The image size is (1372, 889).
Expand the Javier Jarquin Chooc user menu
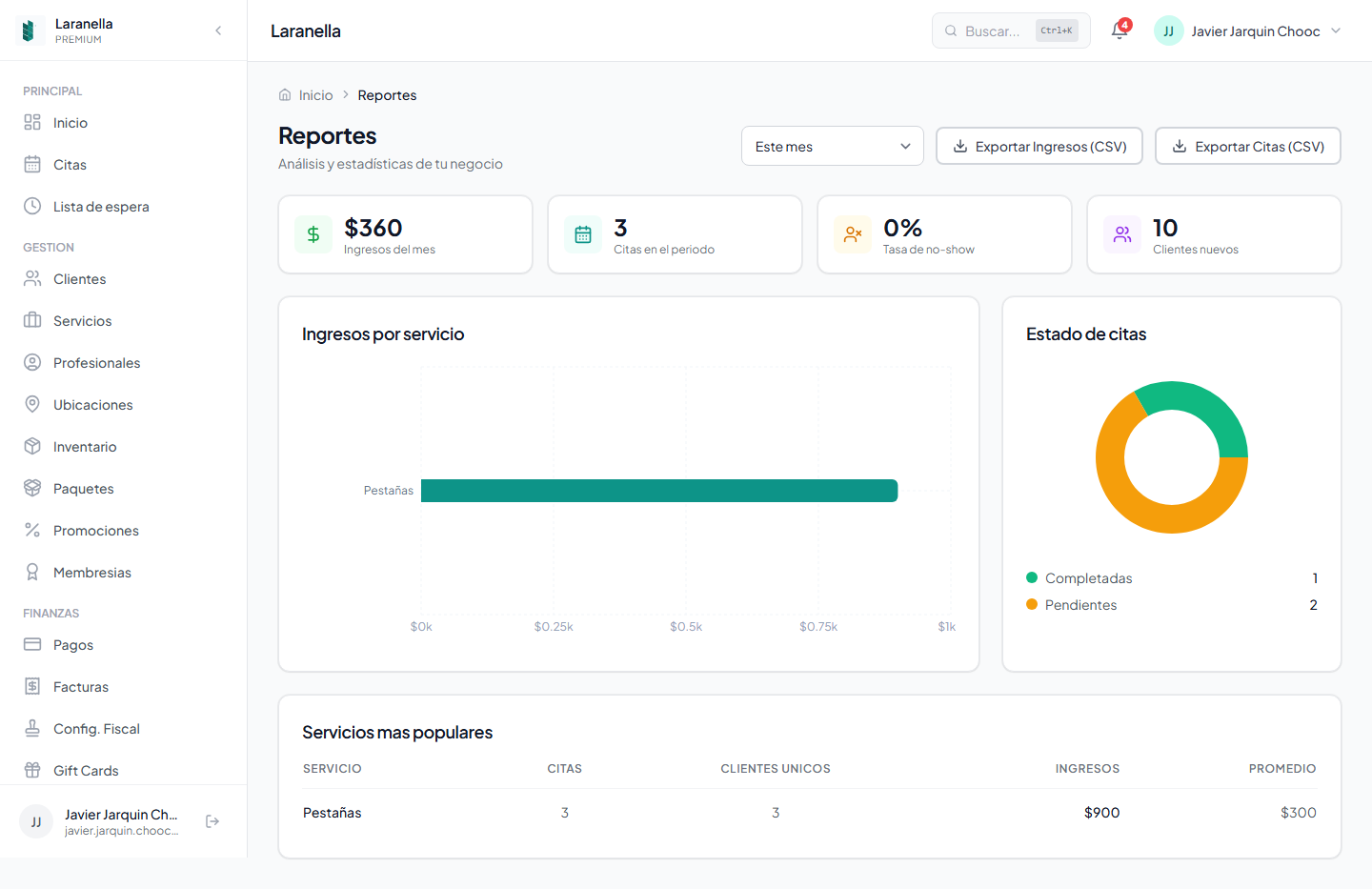coord(1248,31)
